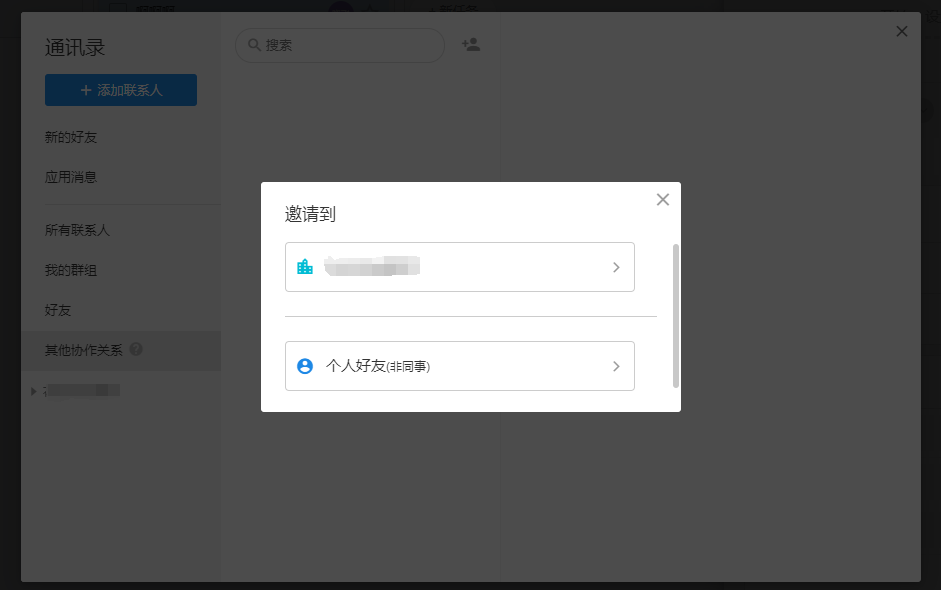The image size is (941, 590).
Task: Open 应用消息 in contacts sidebar
Action: point(71,177)
